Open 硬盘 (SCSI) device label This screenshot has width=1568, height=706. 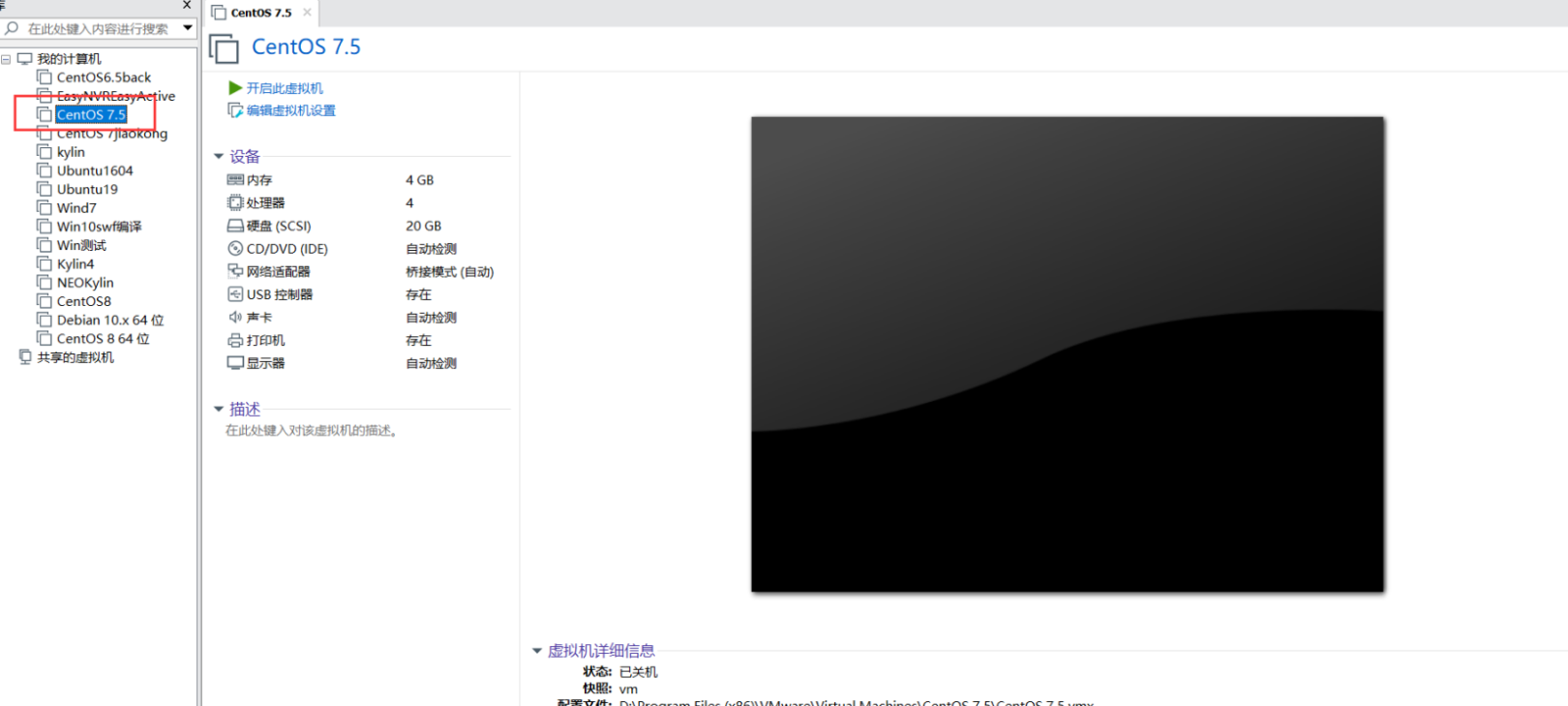[x=279, y=226]
